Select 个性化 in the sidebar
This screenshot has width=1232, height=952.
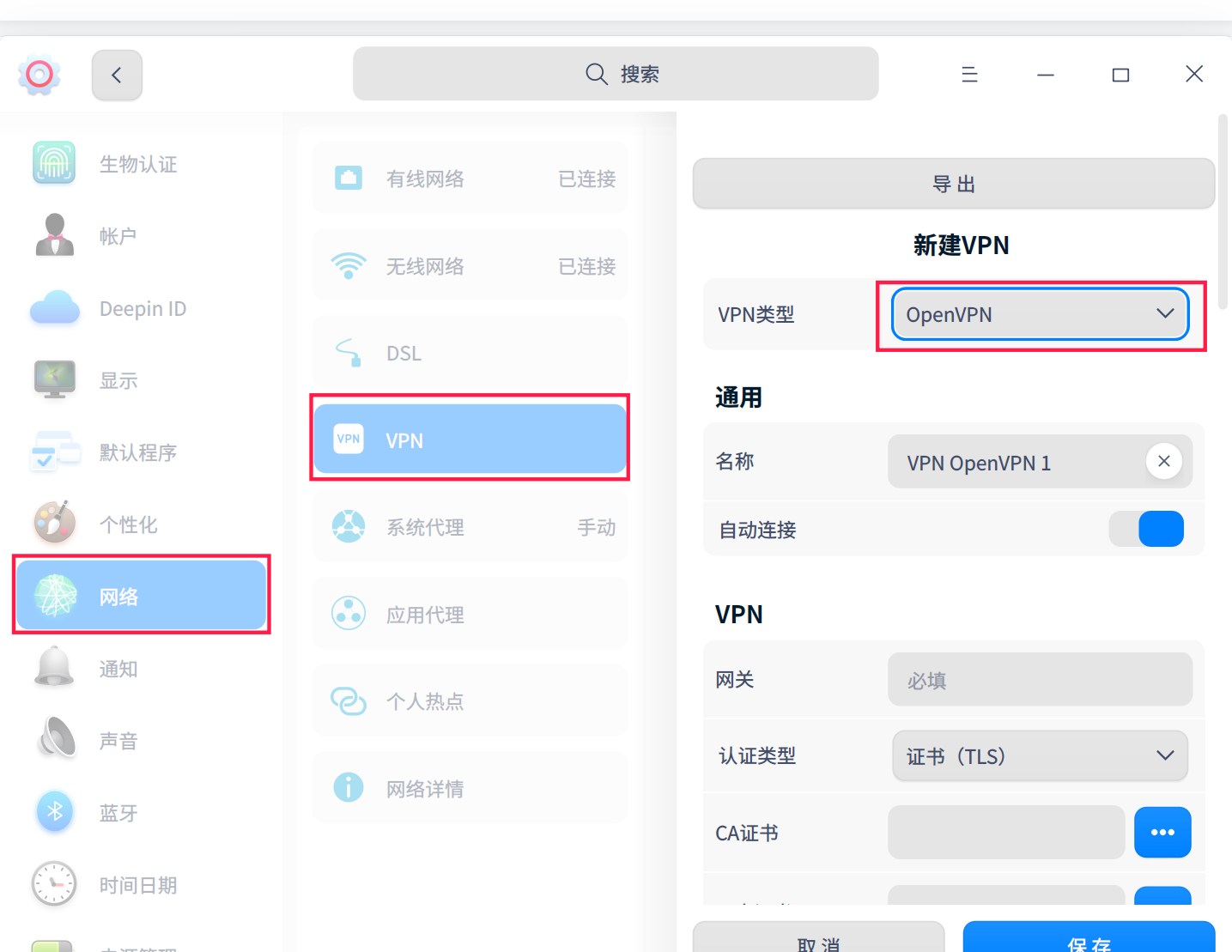tap(142, 524)
